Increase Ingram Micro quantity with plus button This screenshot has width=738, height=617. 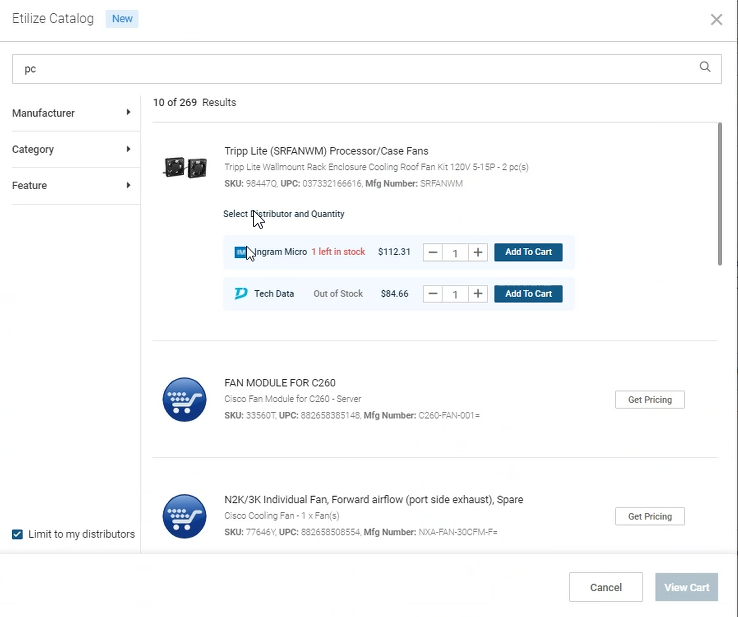(x=478, y=252)
